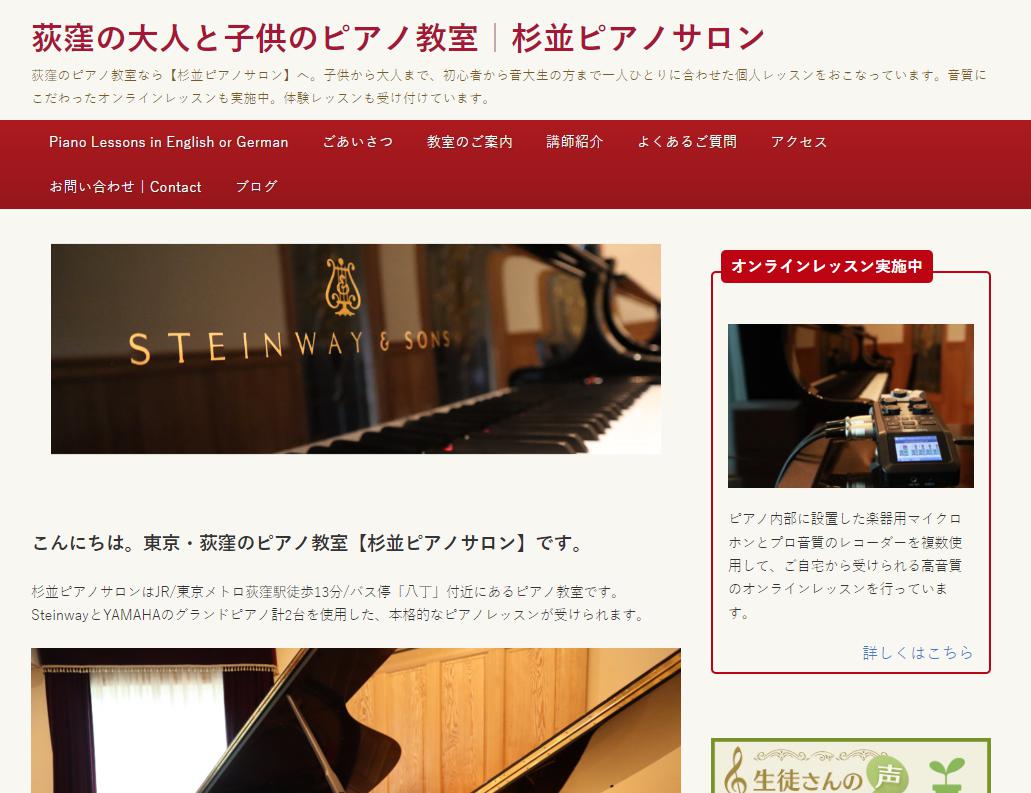Open the audio recorder photo in sidebar
The width and height of the screenshot is (1031, 793).
850,406
